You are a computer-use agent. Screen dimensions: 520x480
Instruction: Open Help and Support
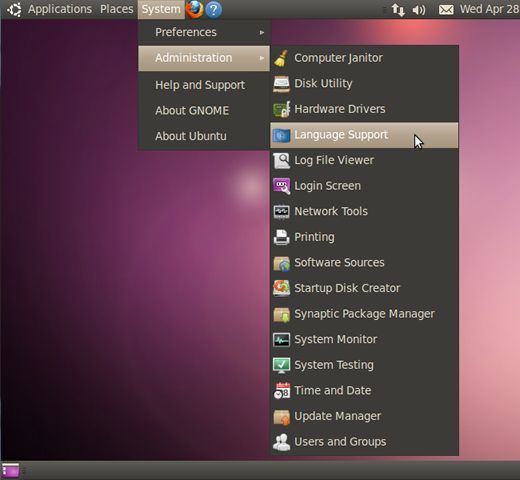coord(204,85)
